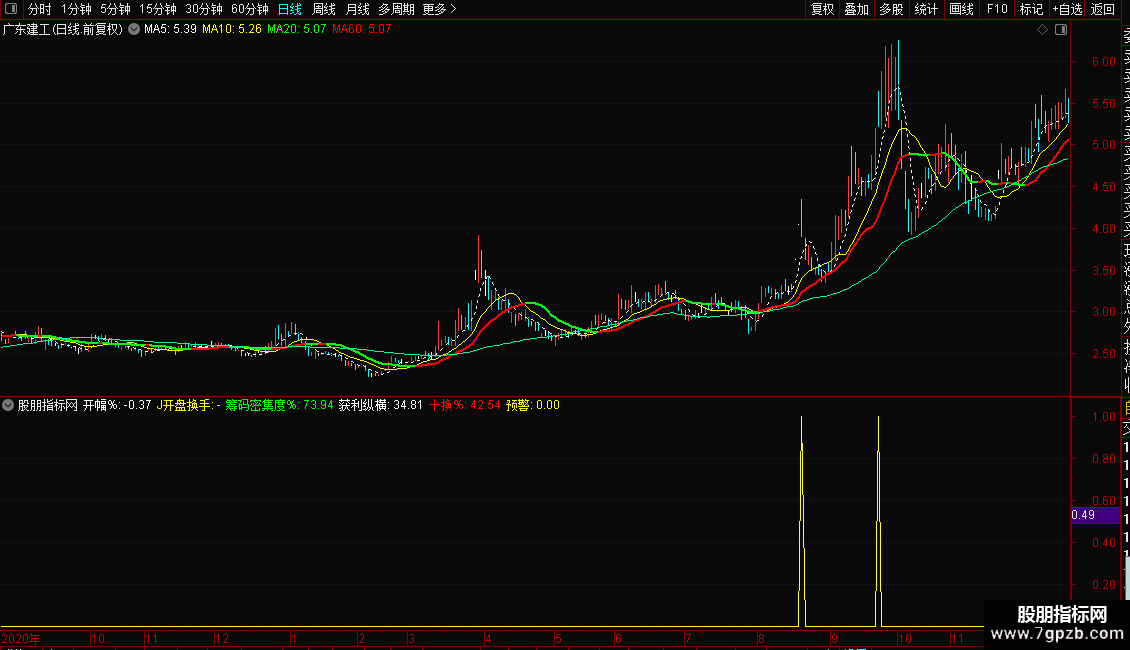1130x650 pixels.
Task: Click the 6.00 price axis label
Action: point(1103,62)
